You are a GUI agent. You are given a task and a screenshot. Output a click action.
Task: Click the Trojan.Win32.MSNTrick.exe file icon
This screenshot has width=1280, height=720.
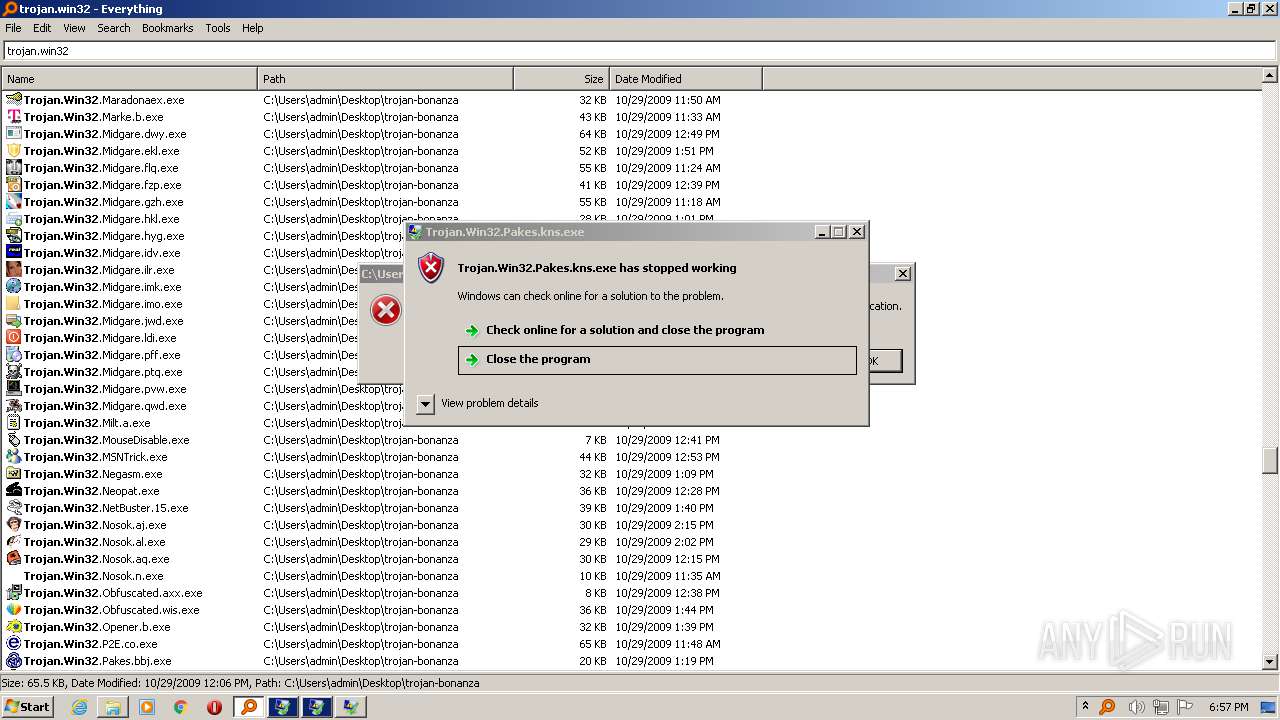click(14, 457)
